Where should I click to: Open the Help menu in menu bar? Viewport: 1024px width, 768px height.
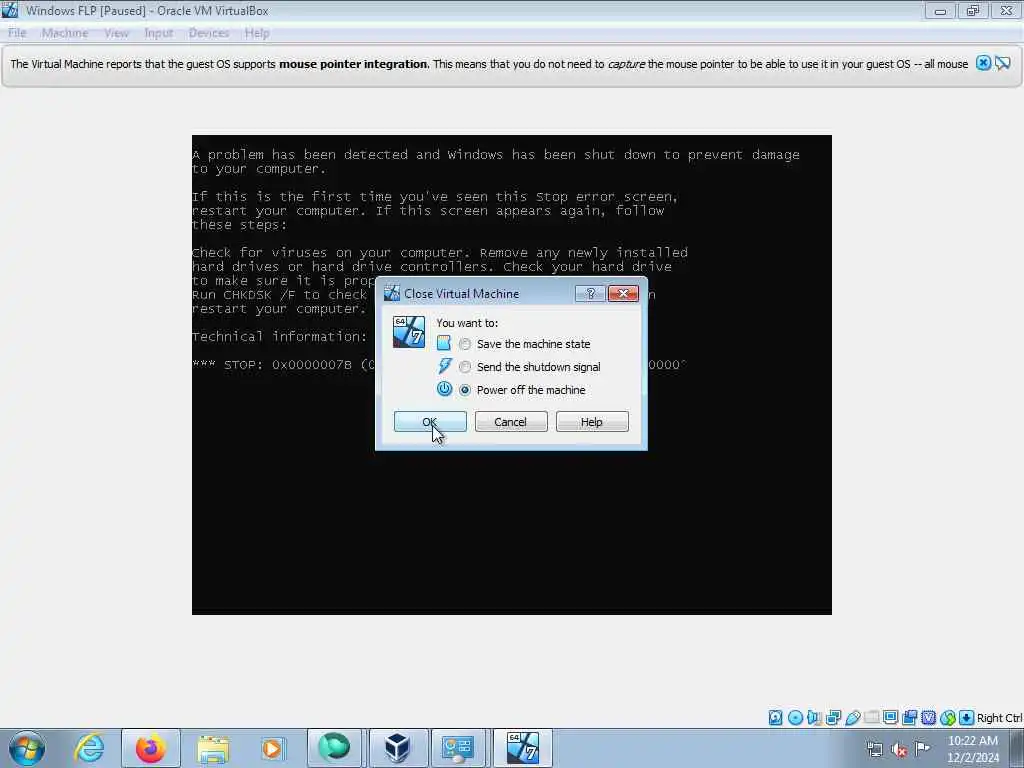click(x=257, y=33)
